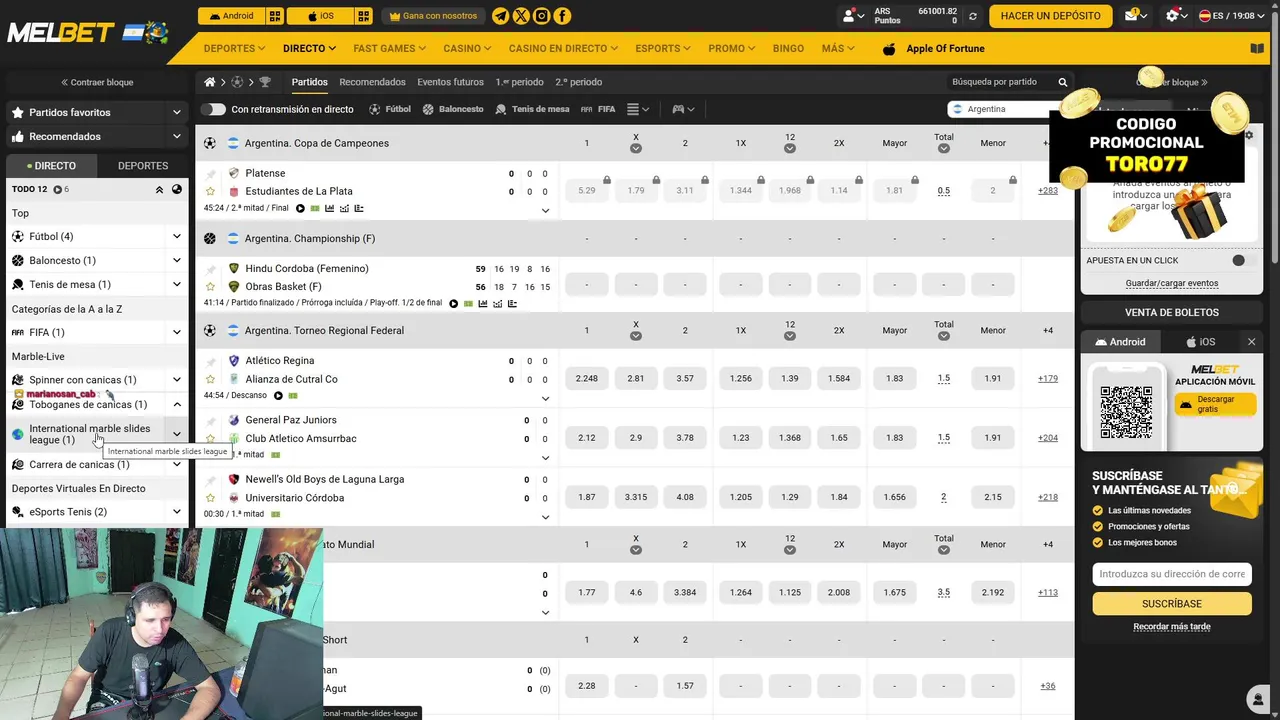Click the email address input field
Image resolution: width=1280 pixels, height=720 pixels.
tap(1172, 574)
